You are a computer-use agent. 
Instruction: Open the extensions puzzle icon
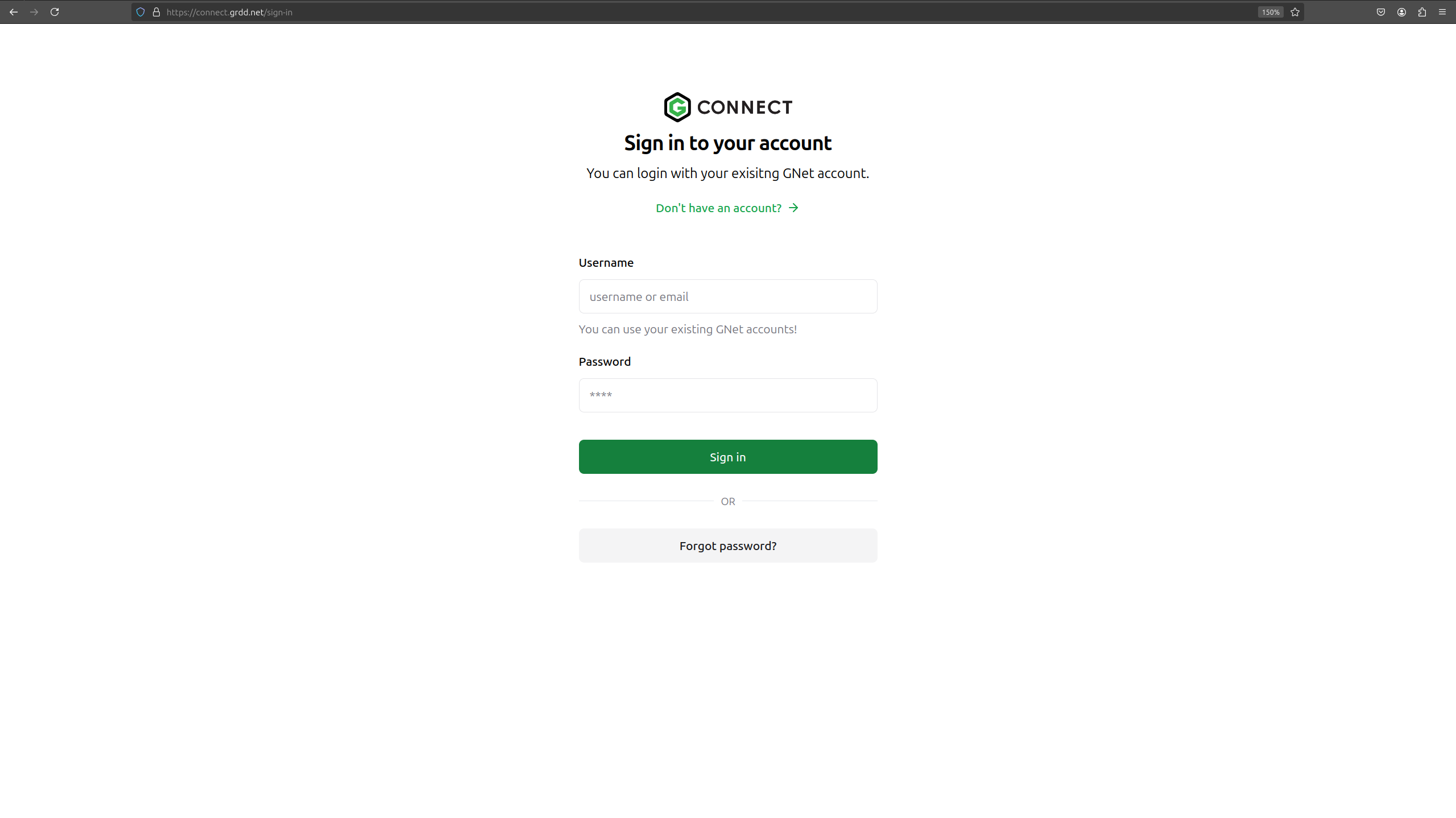click(x=1422, y=12)
